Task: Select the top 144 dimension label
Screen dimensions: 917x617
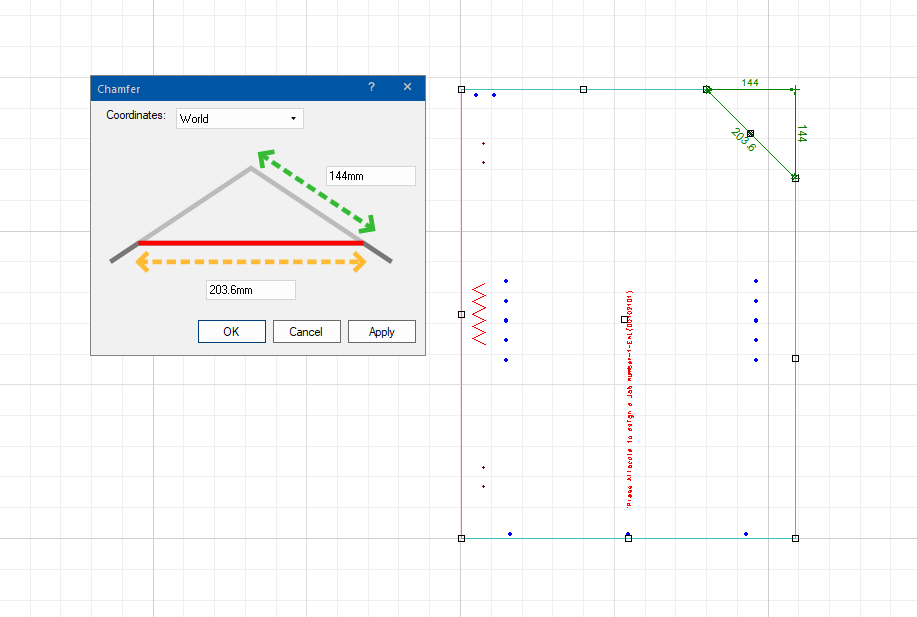Action: [x=750, y=82]
